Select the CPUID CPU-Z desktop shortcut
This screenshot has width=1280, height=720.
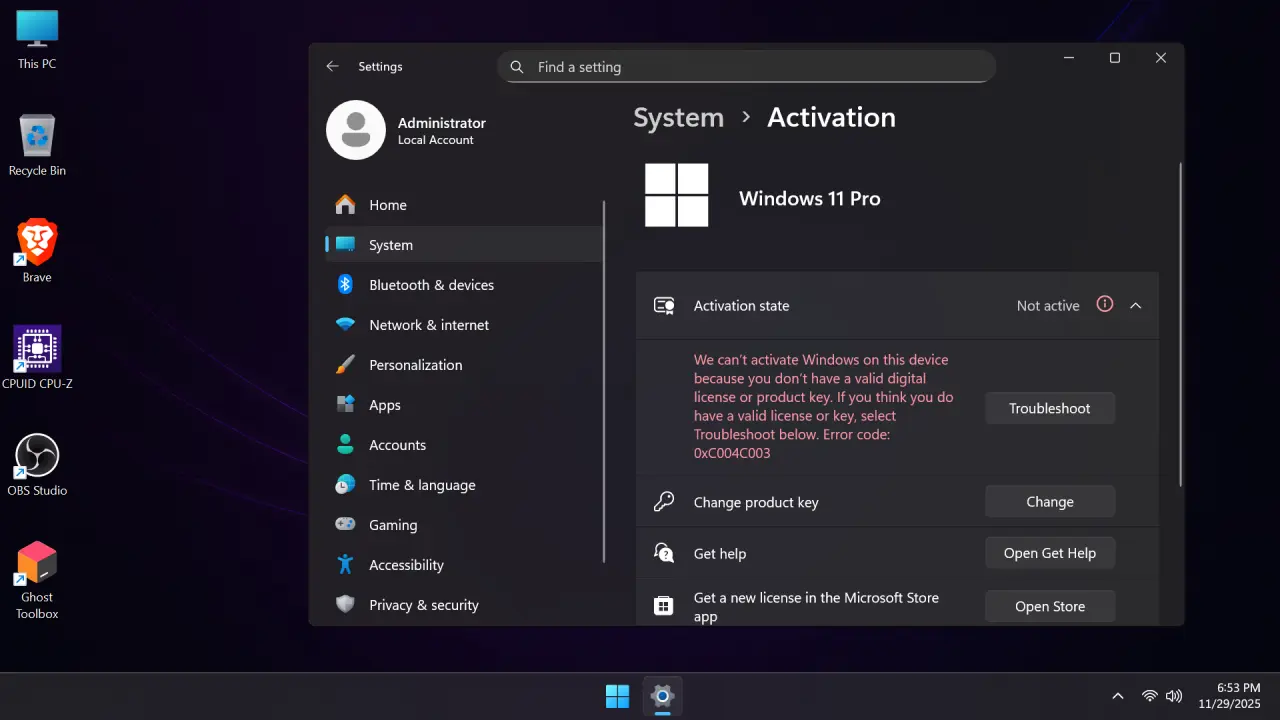[37, 357]
